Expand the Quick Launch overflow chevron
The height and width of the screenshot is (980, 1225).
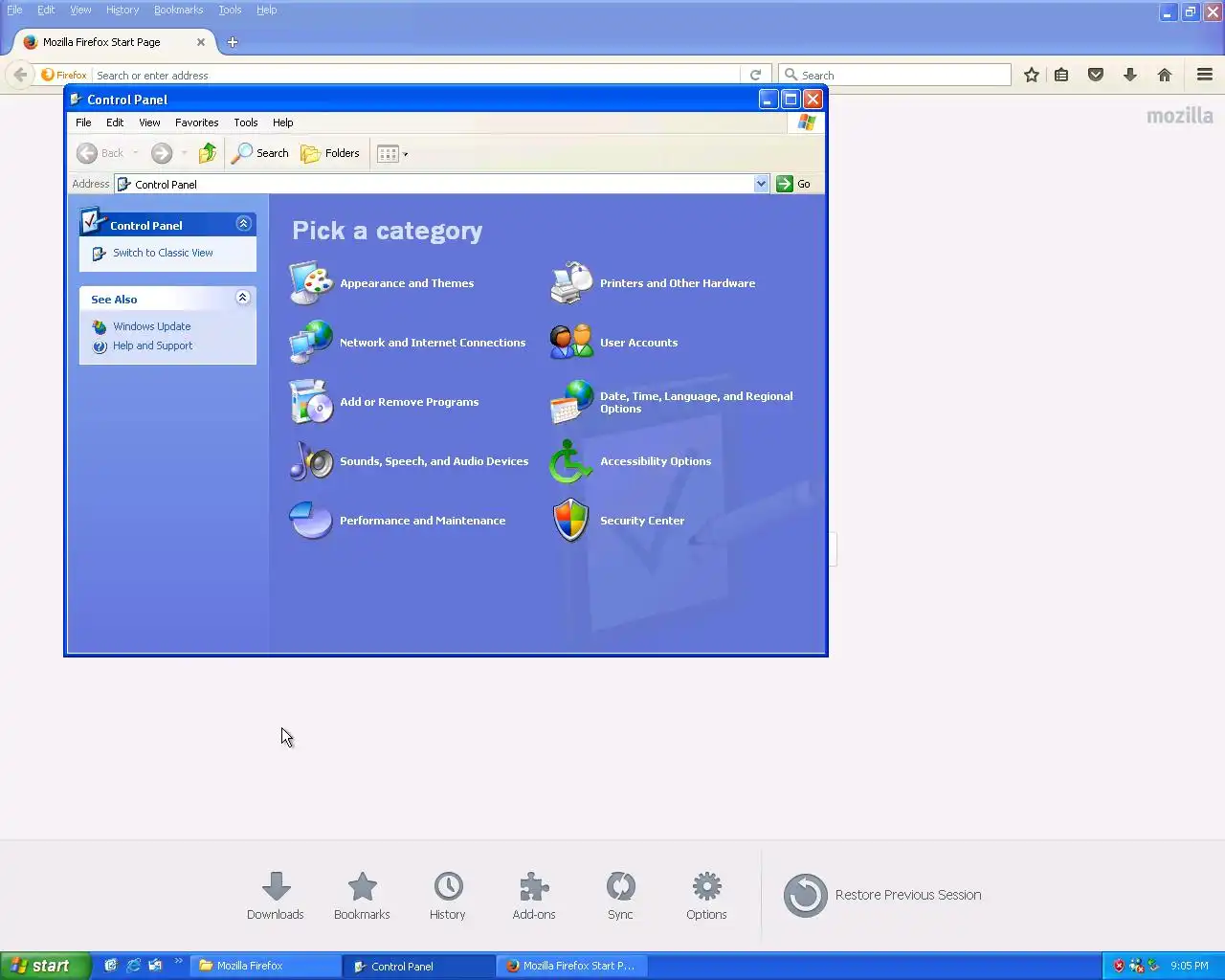tap(178, 962)
